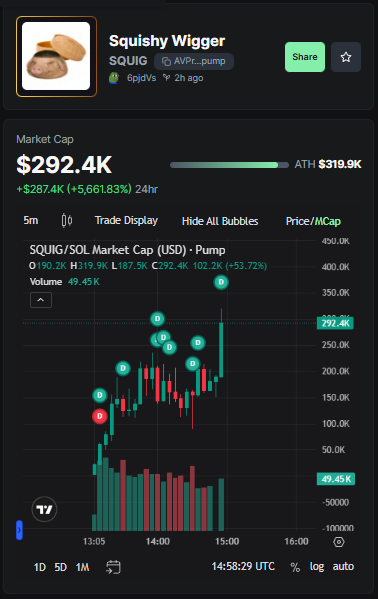Open timezone menu at 14:58:29 UTC
The height and width of the screenshot is (599, 378).
(x=243, y=566)
